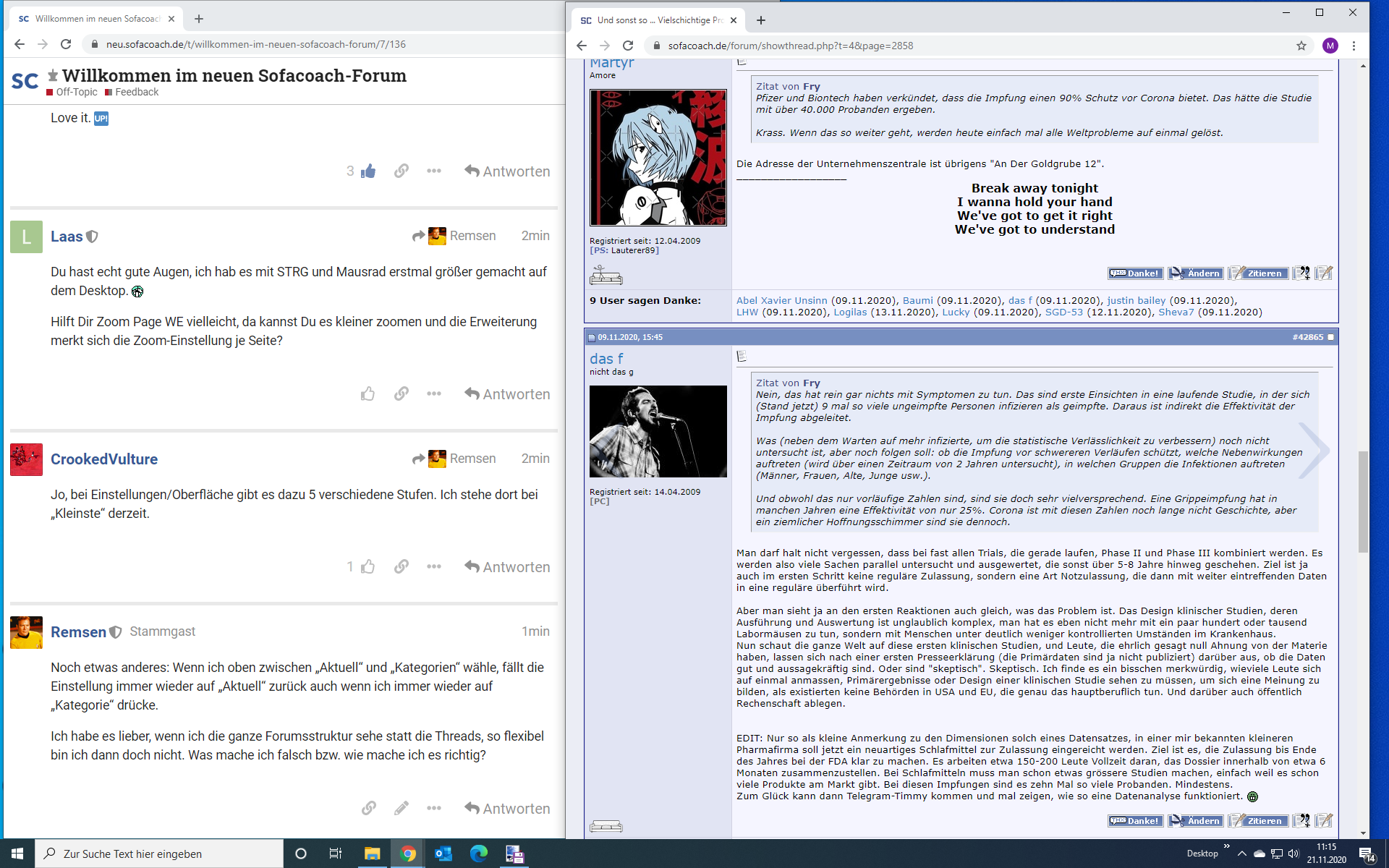This screenshot has height=868, width=1389.
Task: Click multi-quote icon on Martyr's post
Action: tap(1301, 273)
